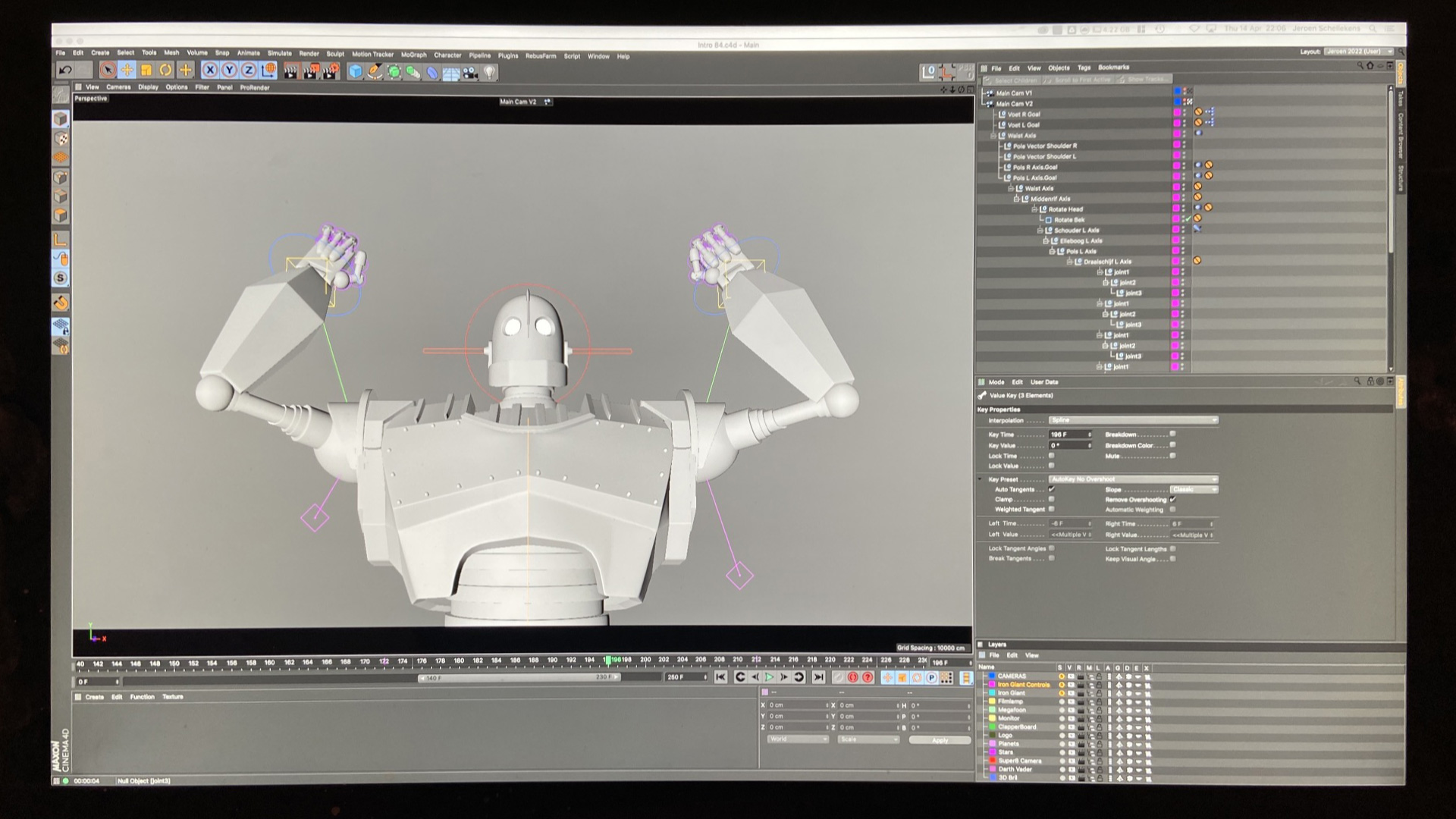Enable the Break Tangents checkbox
The width and height of the screenshot is (1456, 819).
point(1051,558)
